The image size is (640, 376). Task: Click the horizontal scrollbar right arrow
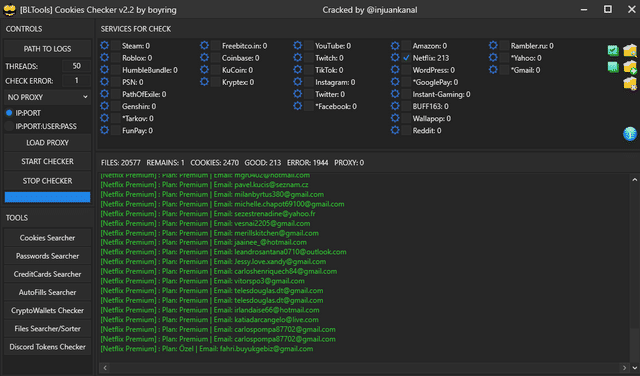point(624,368)
